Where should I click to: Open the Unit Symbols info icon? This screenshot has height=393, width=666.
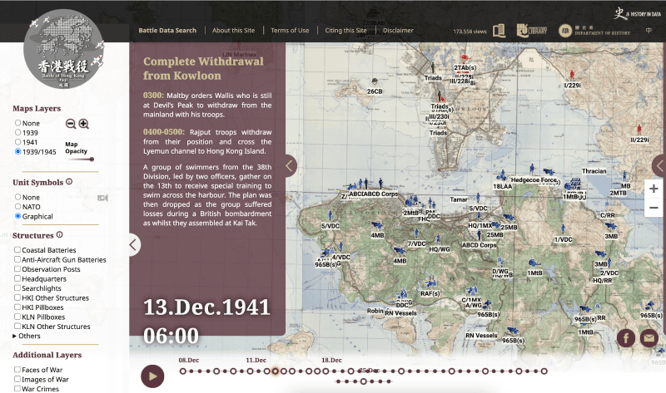point(69,182)
